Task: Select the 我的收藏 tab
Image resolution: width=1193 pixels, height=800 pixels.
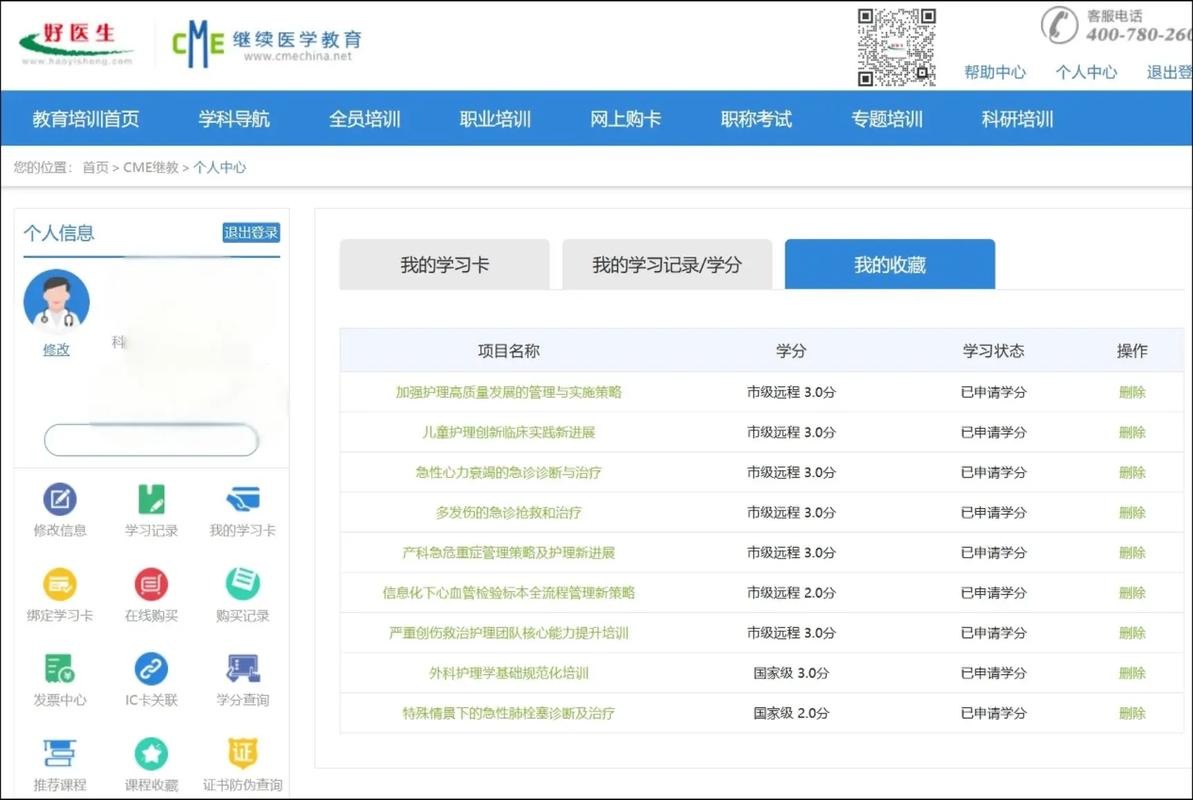Action: pyautogui.click(x=889, y=264)
